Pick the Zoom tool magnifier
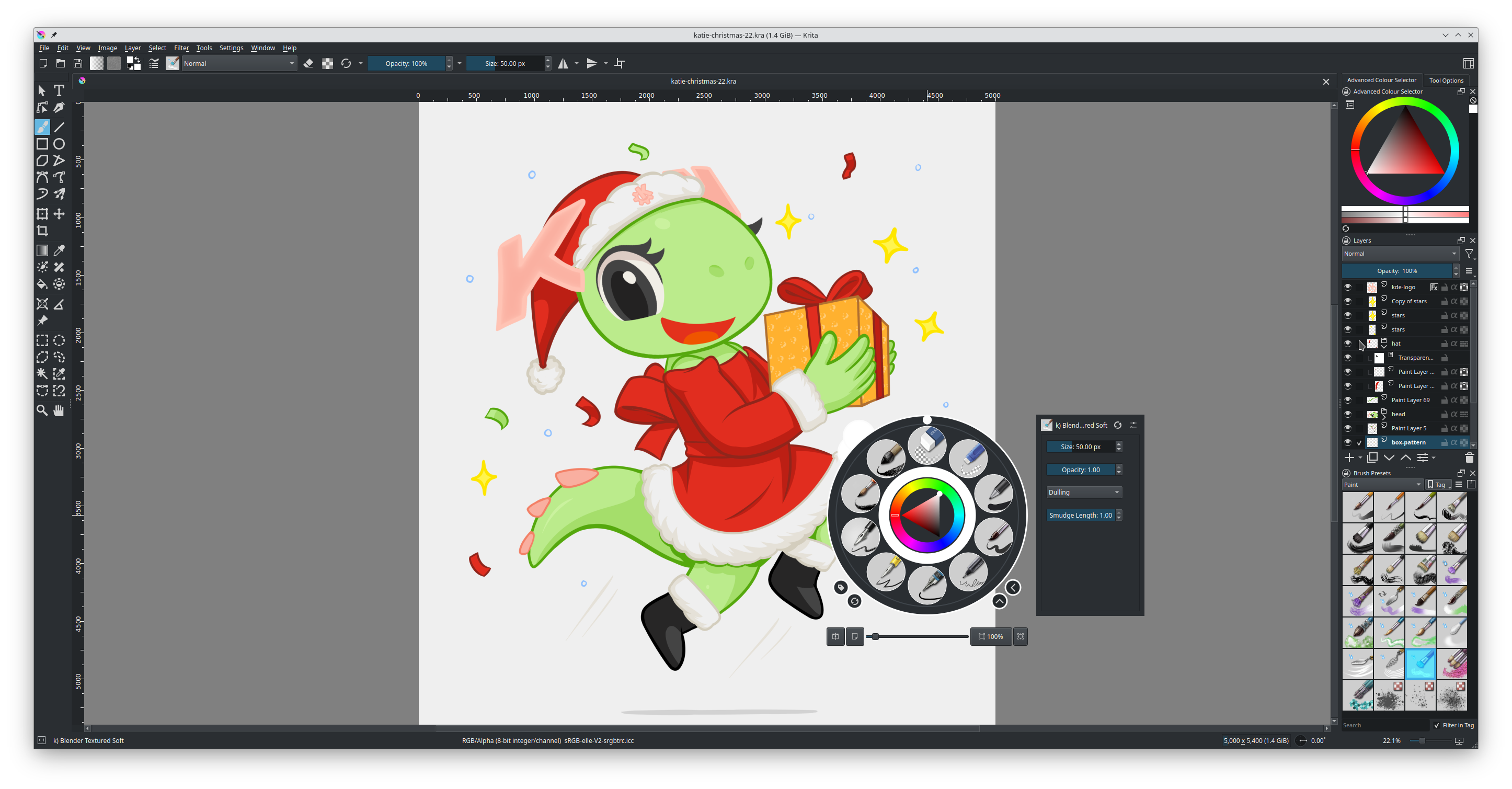 42,410
